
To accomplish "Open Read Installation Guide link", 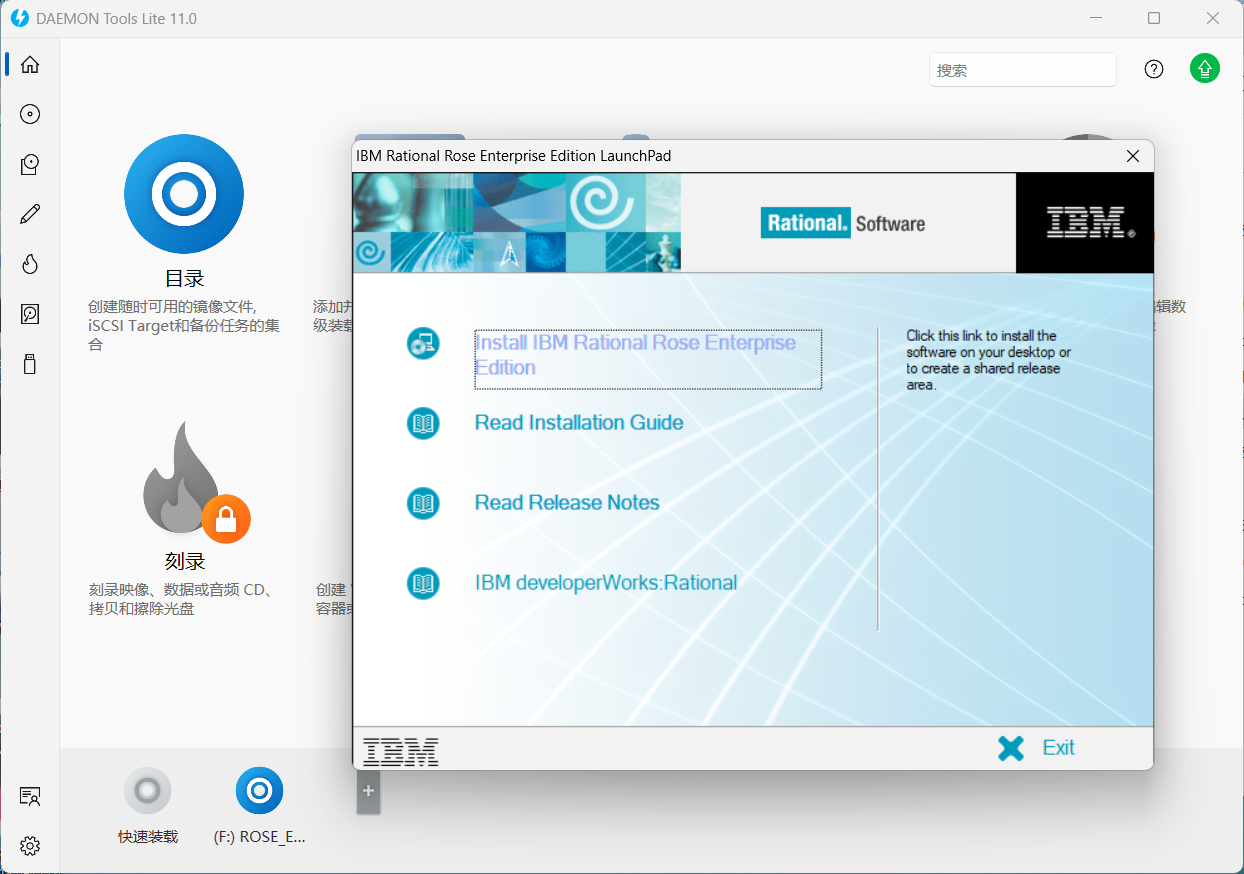I will tap(579, 423).
